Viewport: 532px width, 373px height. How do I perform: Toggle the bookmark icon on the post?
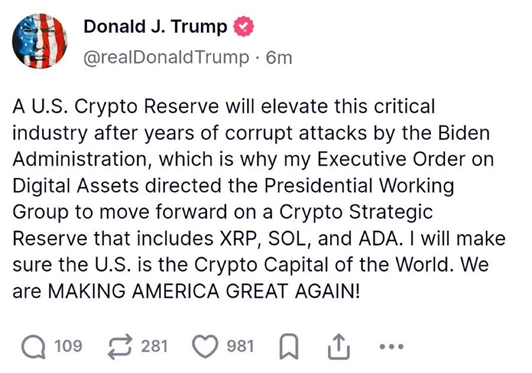point(289,347)
